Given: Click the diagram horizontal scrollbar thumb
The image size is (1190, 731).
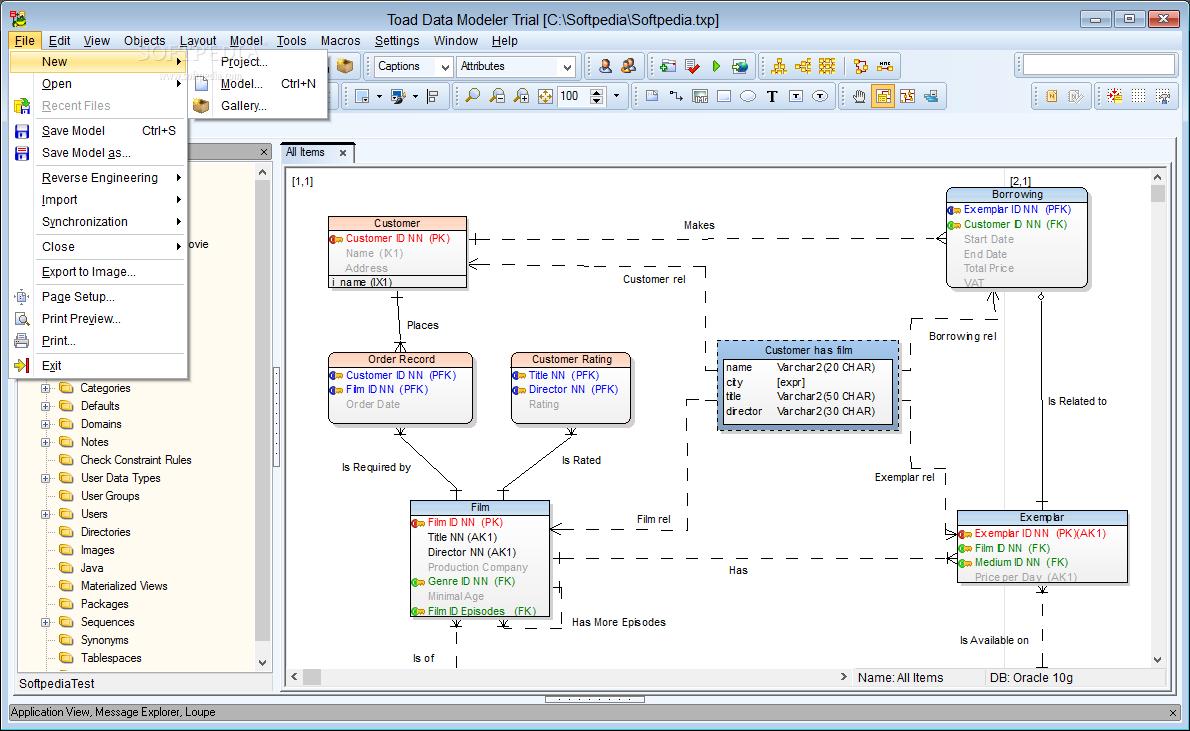Looking at the screenshot, I should click(311, 676).
